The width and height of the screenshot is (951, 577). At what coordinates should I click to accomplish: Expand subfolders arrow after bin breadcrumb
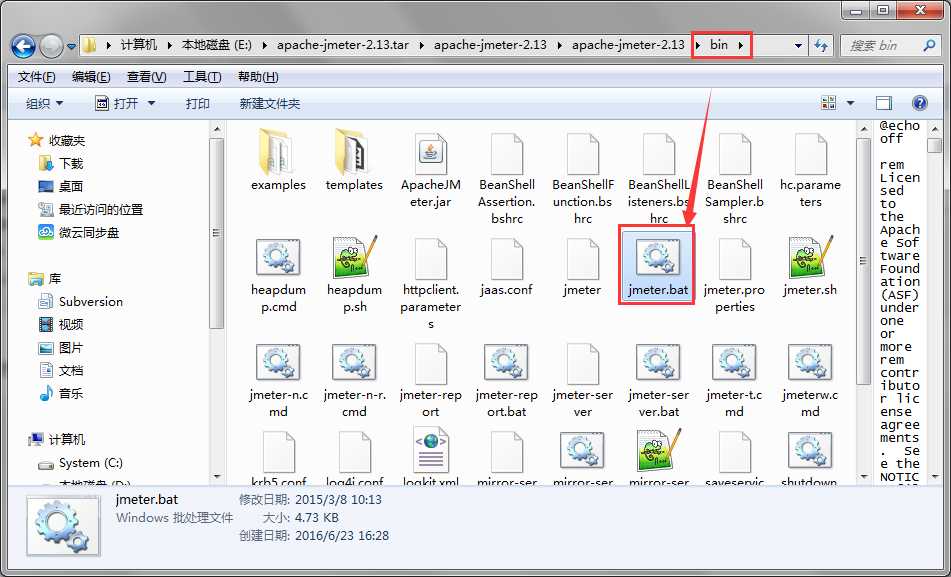pos(741,45)
